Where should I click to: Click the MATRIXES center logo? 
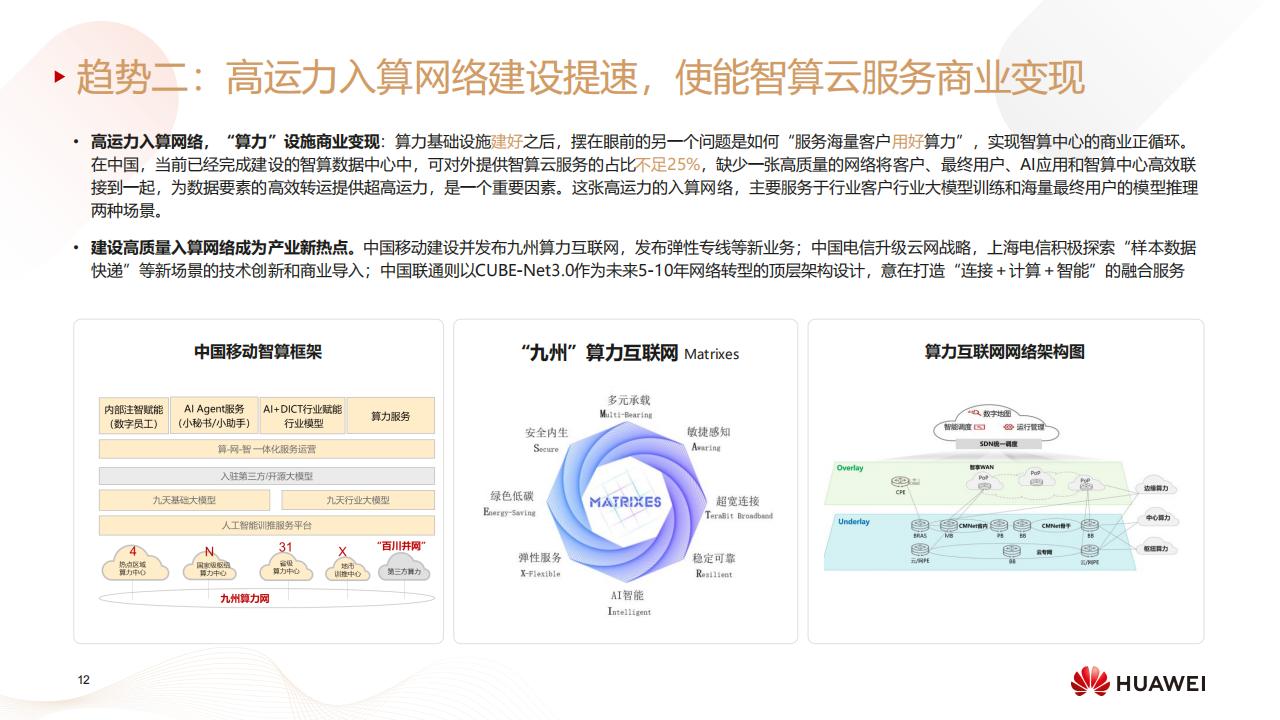[625, 501]
